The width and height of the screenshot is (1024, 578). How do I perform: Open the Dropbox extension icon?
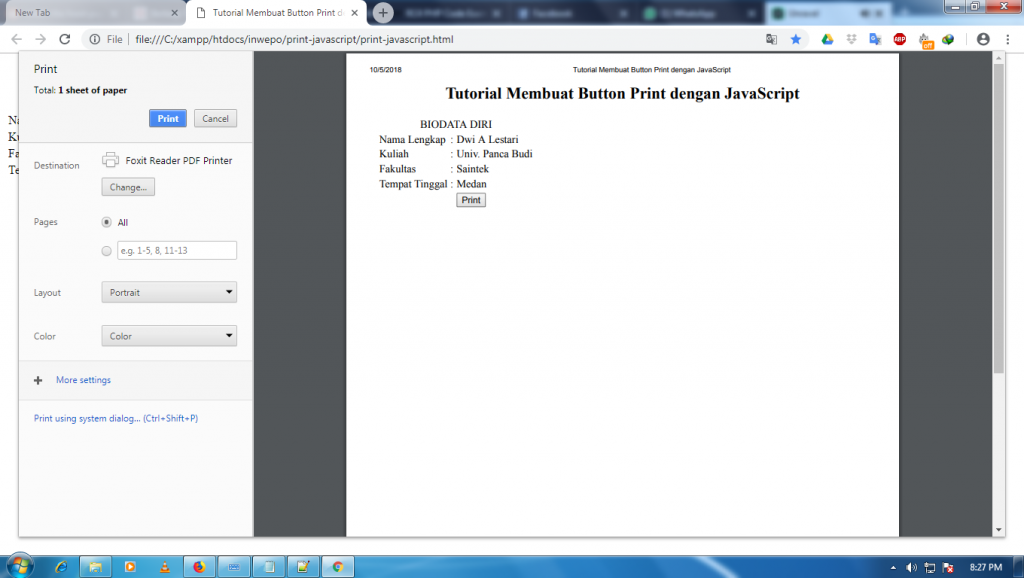click(x=851, y=39)
